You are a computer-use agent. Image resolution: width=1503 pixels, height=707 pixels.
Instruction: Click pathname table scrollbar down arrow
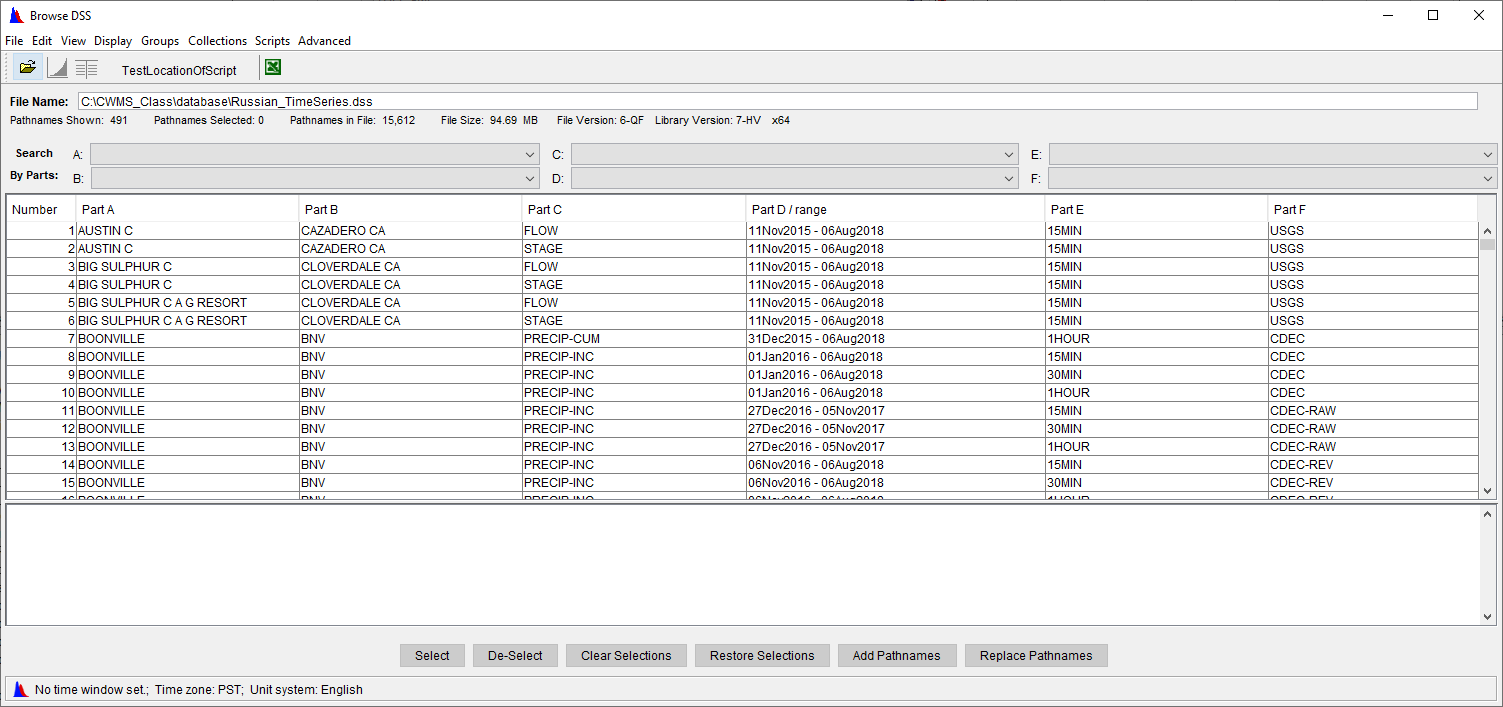pyautogui.click(x=1488, y=490)
